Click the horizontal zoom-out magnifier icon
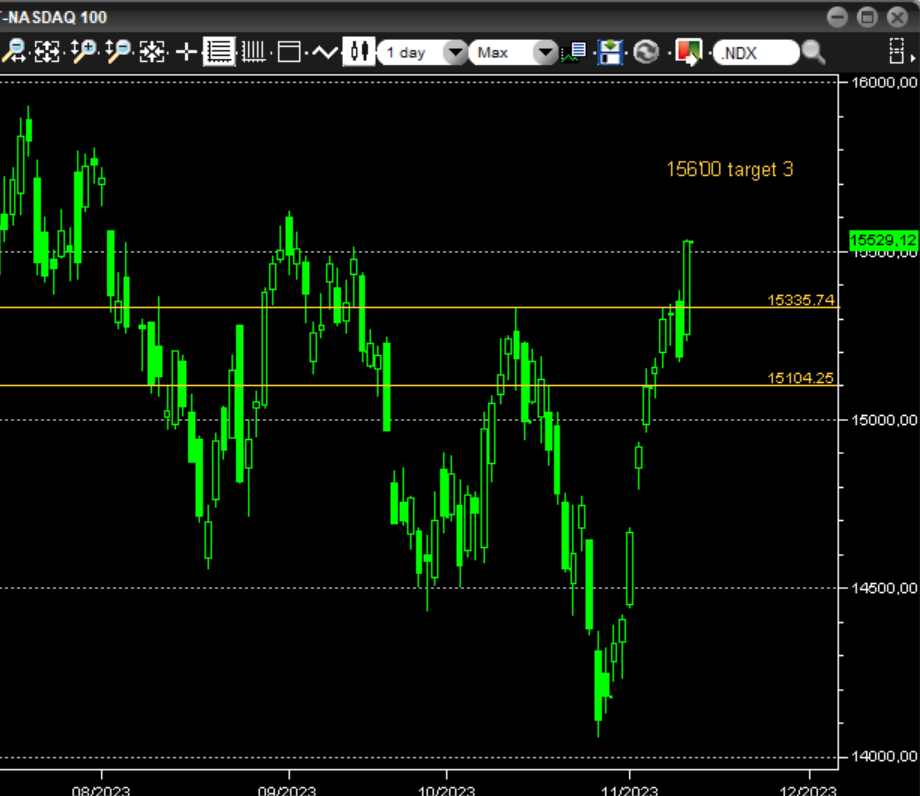The image size is (920, 796). tap(13, 52)
